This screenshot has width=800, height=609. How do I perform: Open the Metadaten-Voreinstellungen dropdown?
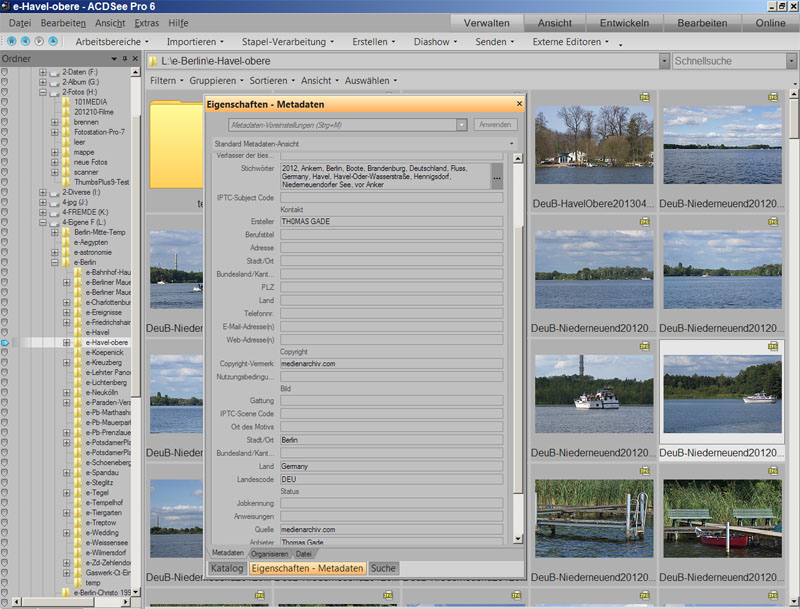[462, 125]
